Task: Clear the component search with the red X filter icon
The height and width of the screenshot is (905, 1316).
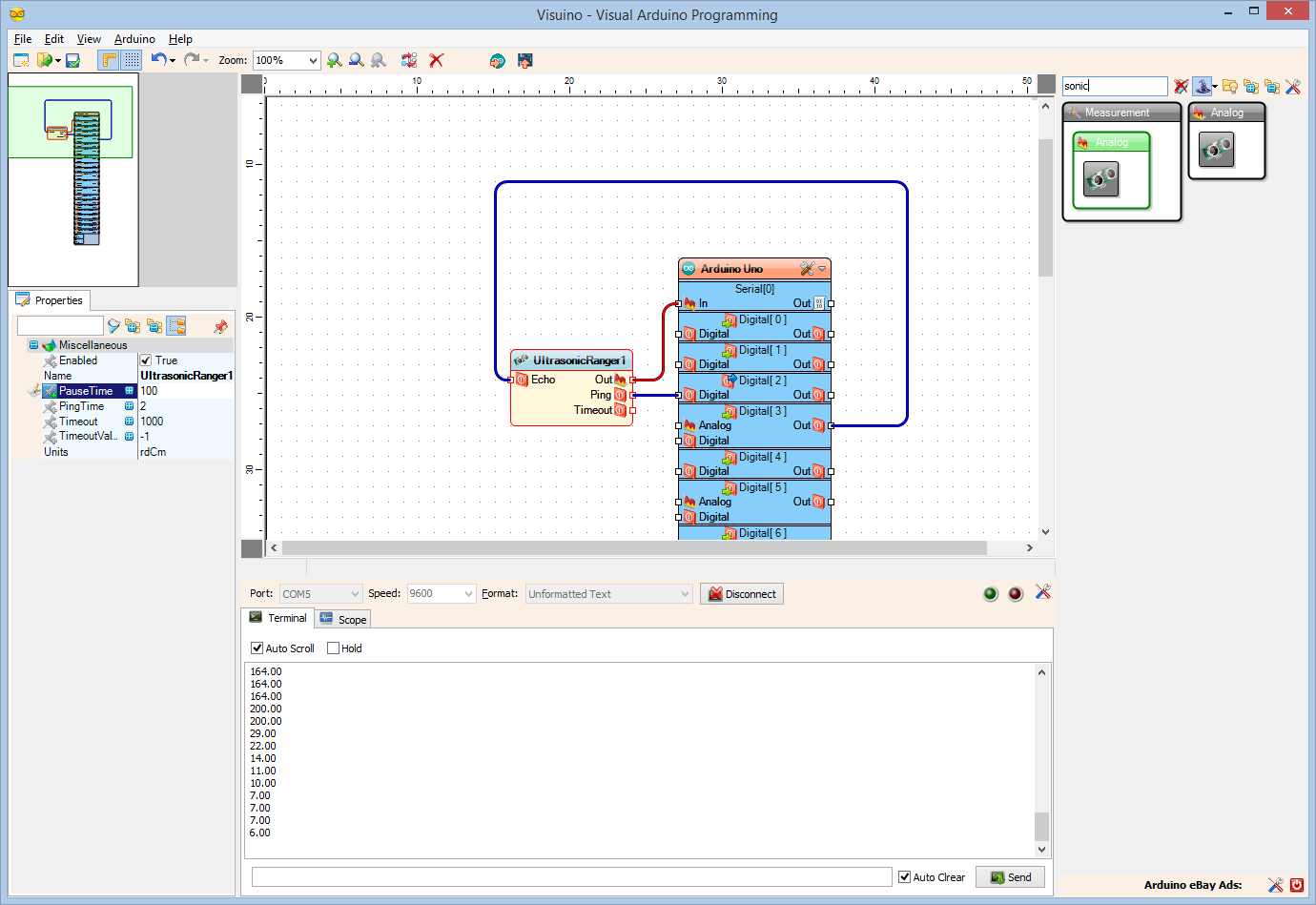Action: click(x=1182, y=86)
